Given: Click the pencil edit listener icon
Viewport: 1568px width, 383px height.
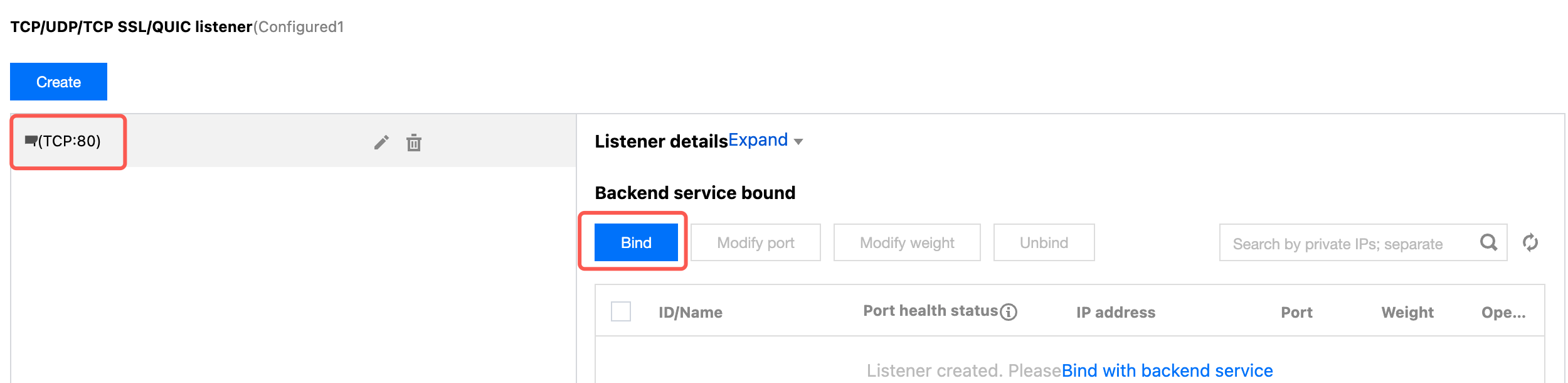Looking at the screenshot, I should coord(381,143).
